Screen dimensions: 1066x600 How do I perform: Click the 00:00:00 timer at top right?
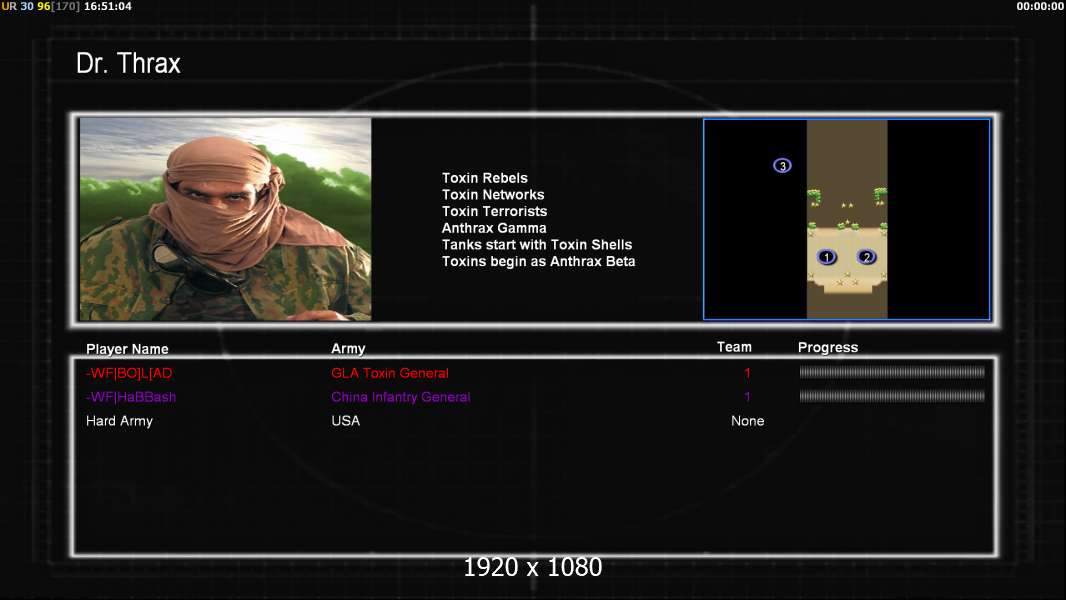[1039, 6]
